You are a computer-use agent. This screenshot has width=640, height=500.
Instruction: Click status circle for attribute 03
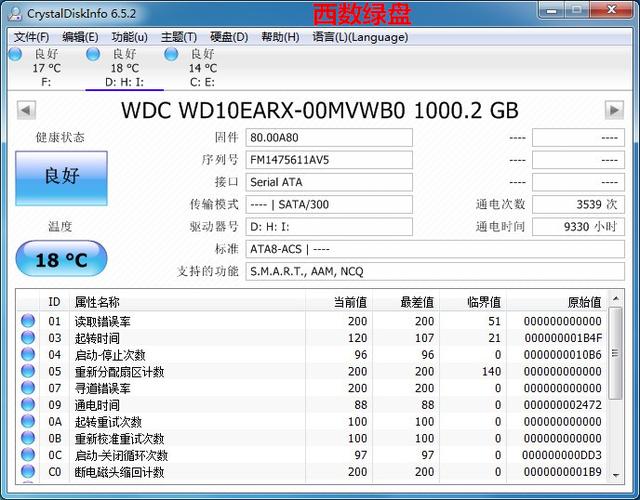(28, 338)
